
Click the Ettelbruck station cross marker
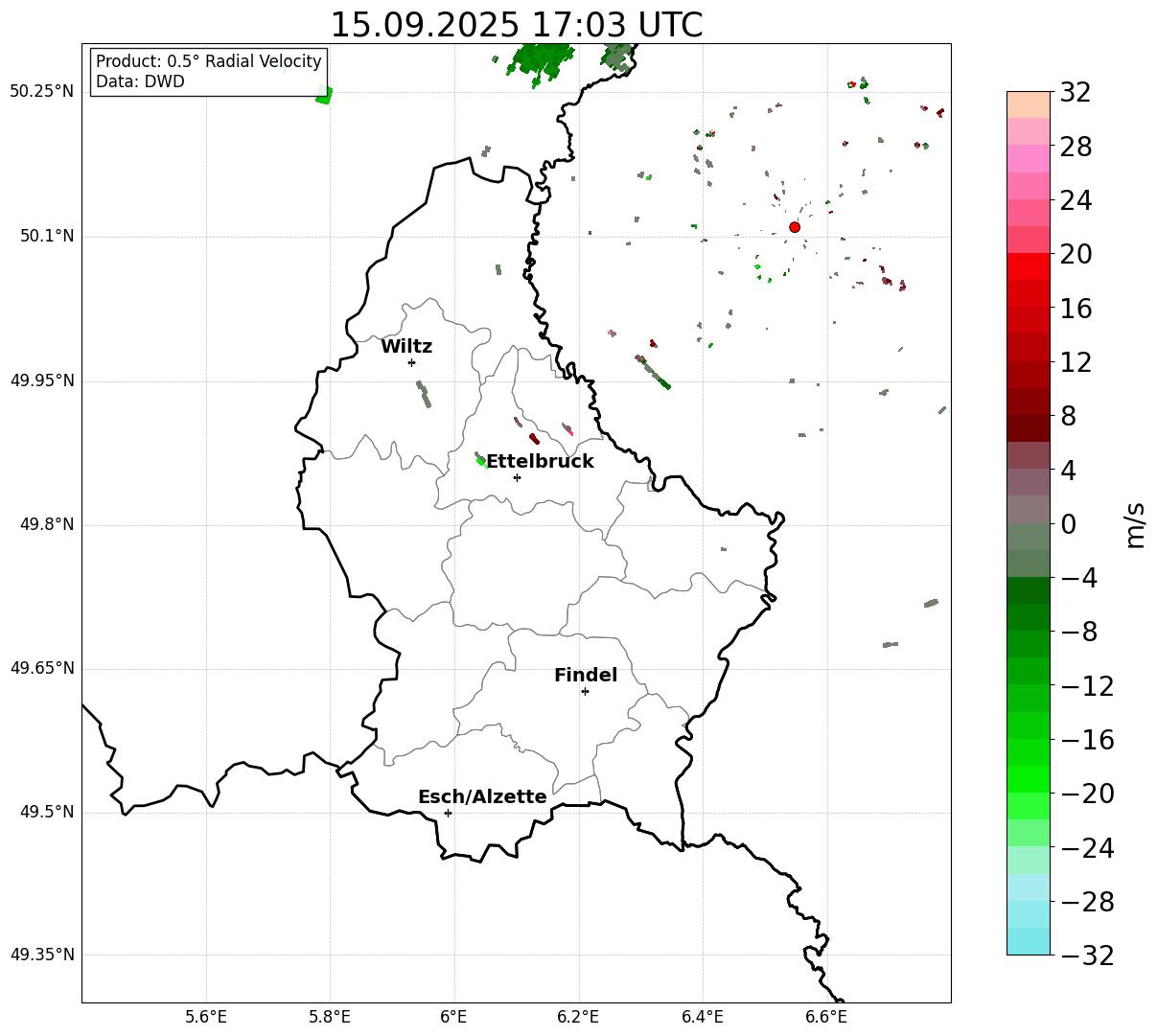517,477
